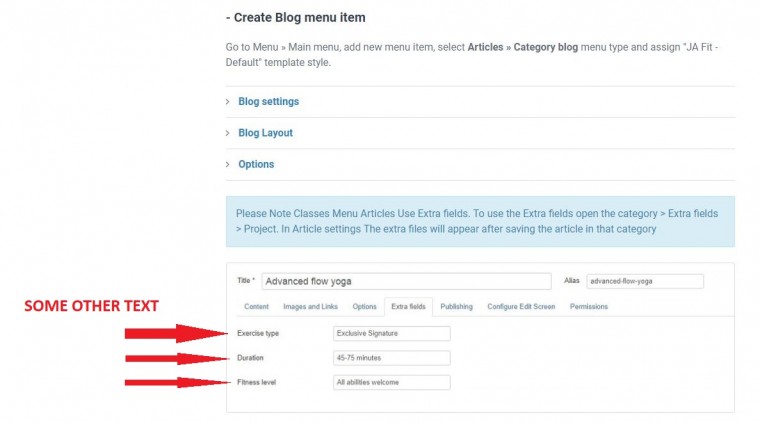Screen dimensions: 760x422
Task: Expand the Blog settings section
Action: pyautogui.click(x=268, y=102)
